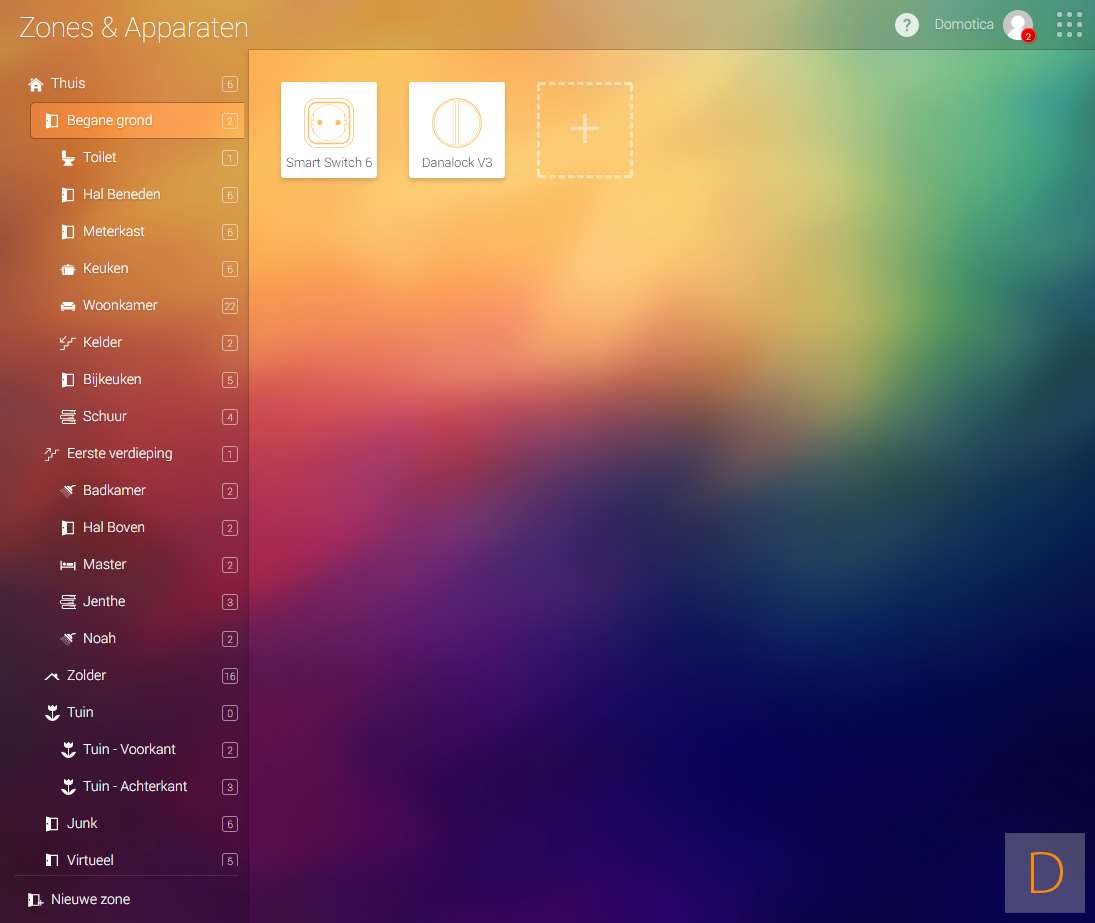Click the Domotica account name

(963, 25)
